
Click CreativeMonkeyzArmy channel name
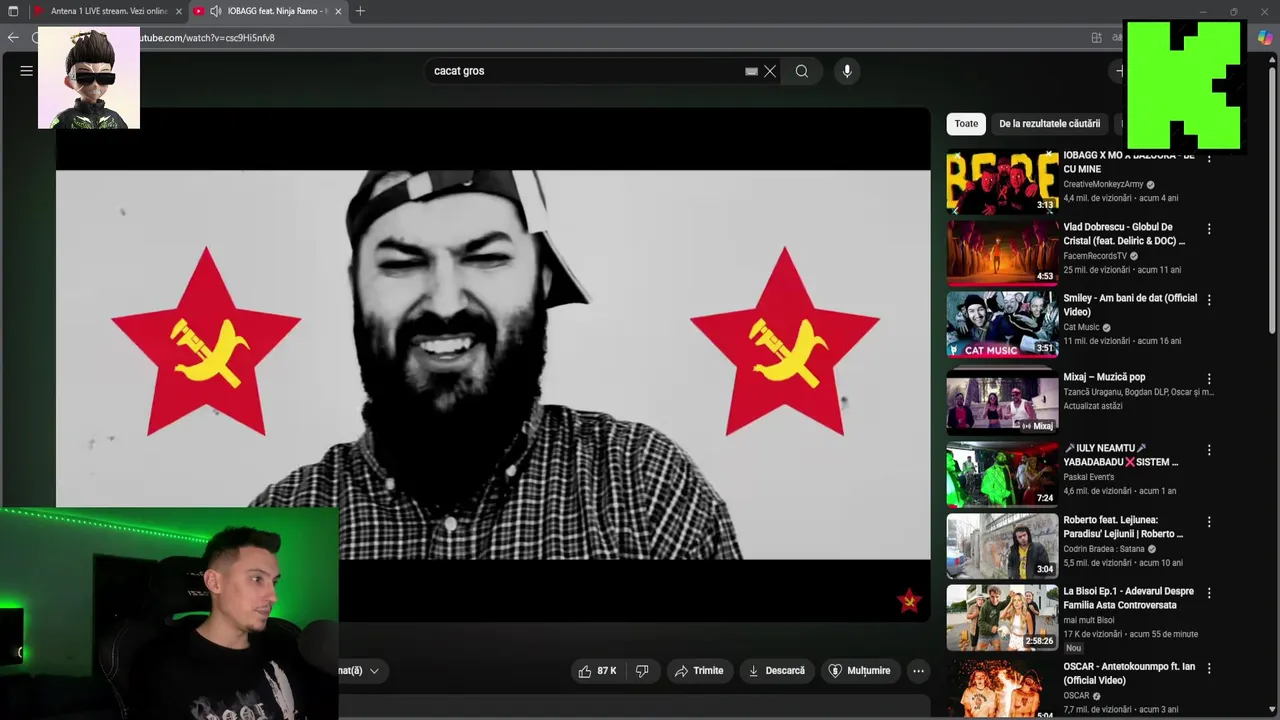click(1103, 185)
